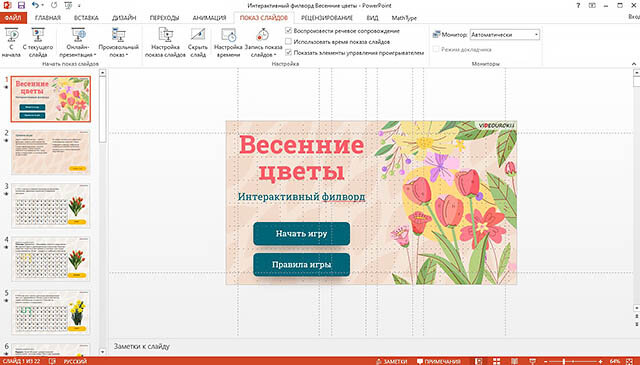
Task: Fit slide to current window icon
Action: 629,361
